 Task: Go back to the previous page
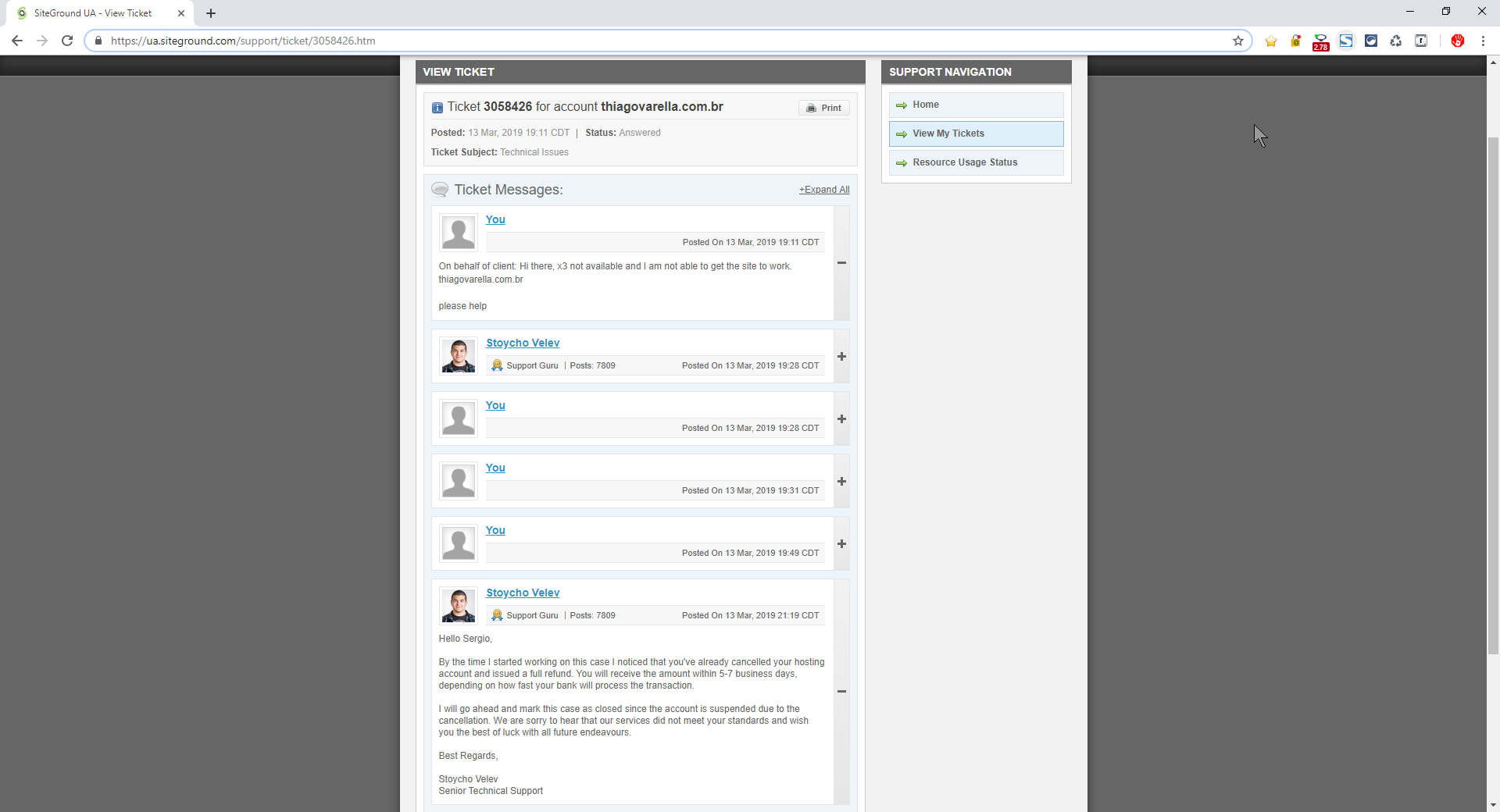pyautogui.click(x=17, y=41)
